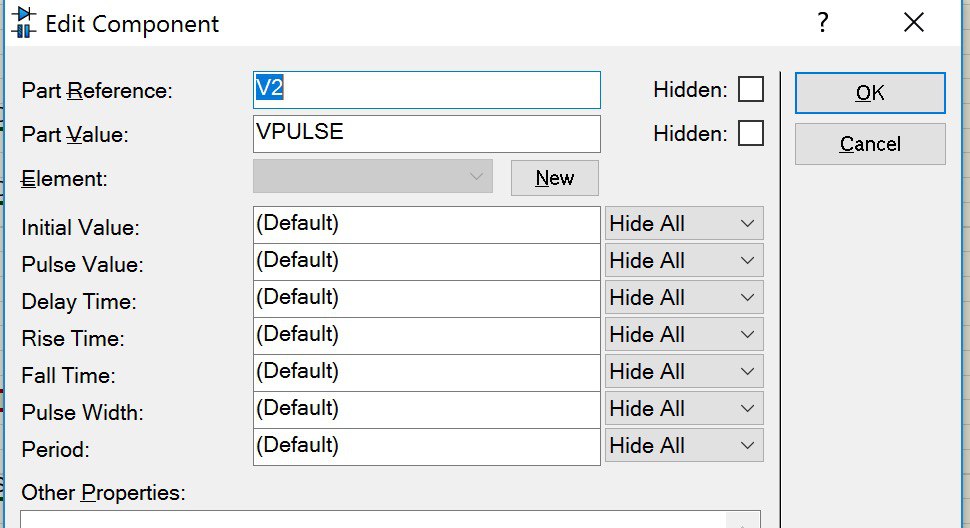Toggle Hidden checkbox for Part Value

tap(750, 133)
